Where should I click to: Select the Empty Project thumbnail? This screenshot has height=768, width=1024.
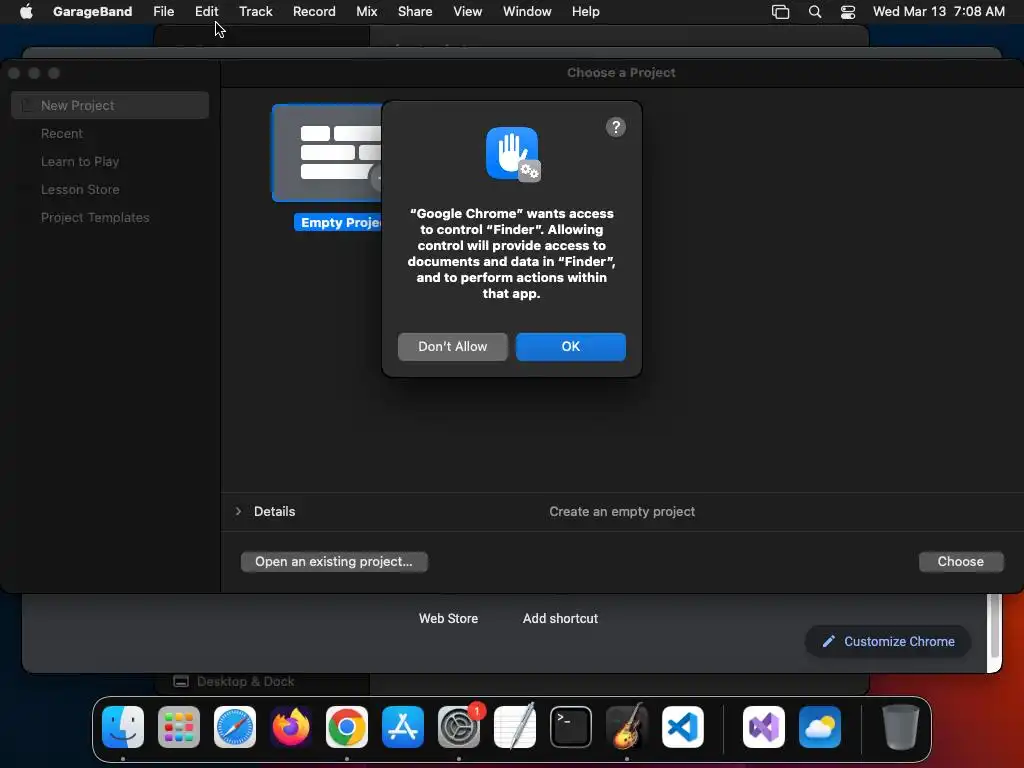[327, 153]
